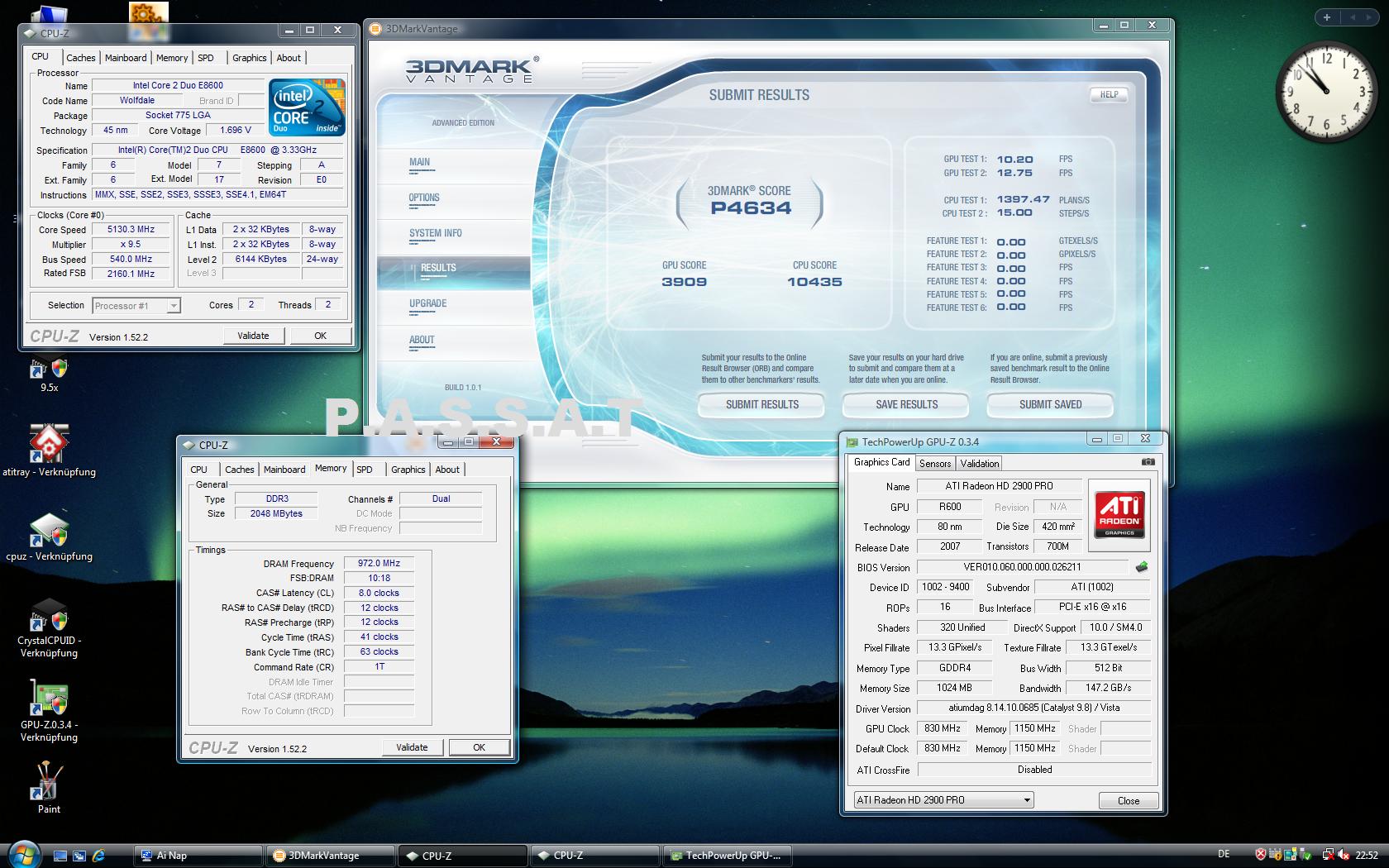
Task: Click the tray icon with yellow warning
Action: tap(1275, 855)
